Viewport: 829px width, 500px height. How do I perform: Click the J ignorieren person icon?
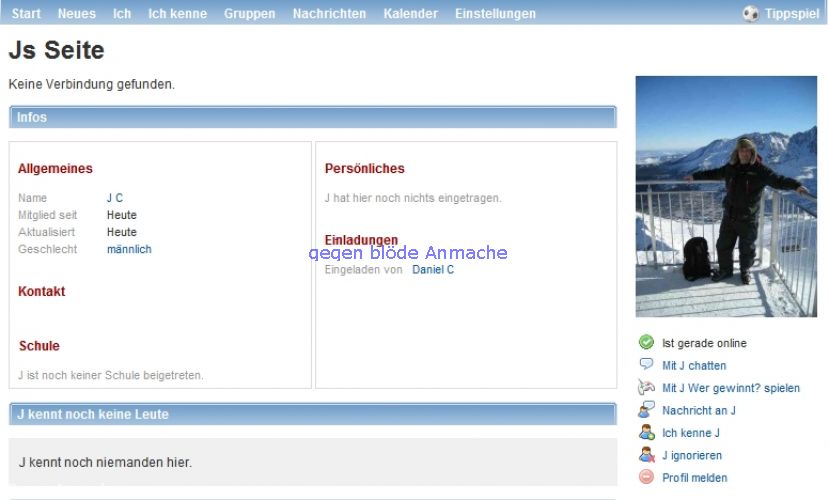pos(646,455)
